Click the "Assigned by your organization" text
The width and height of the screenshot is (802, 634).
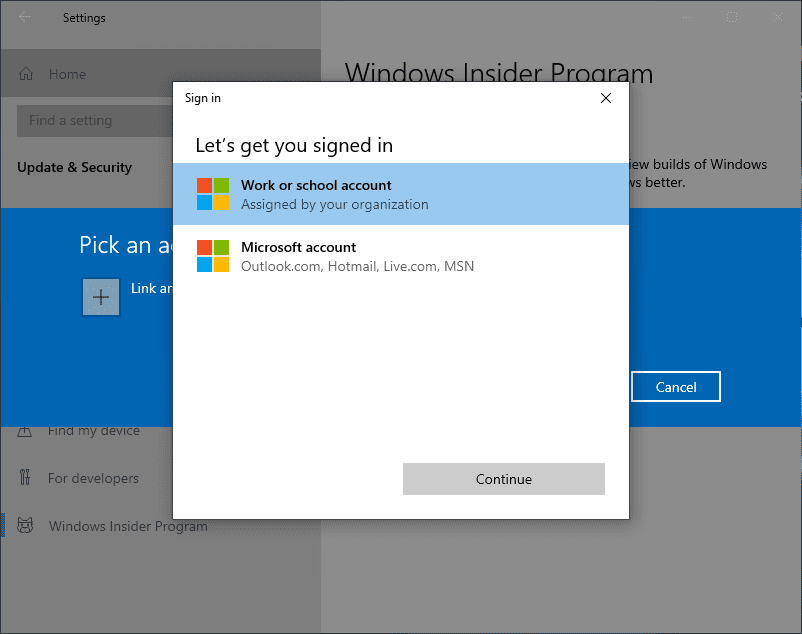[x=335, y=205]
